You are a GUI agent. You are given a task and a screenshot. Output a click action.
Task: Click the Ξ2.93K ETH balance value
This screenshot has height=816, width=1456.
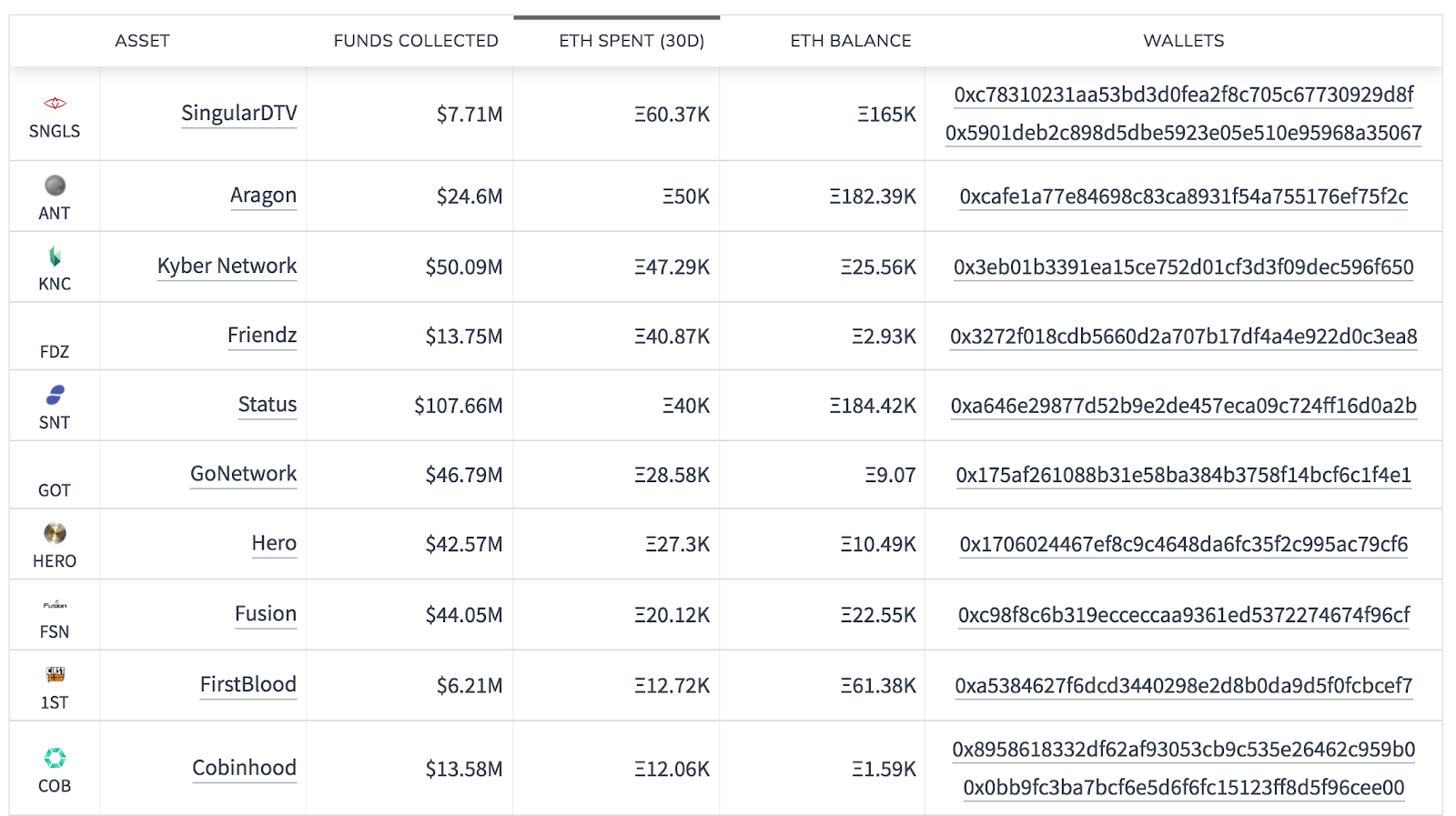[x=884, y=337]
